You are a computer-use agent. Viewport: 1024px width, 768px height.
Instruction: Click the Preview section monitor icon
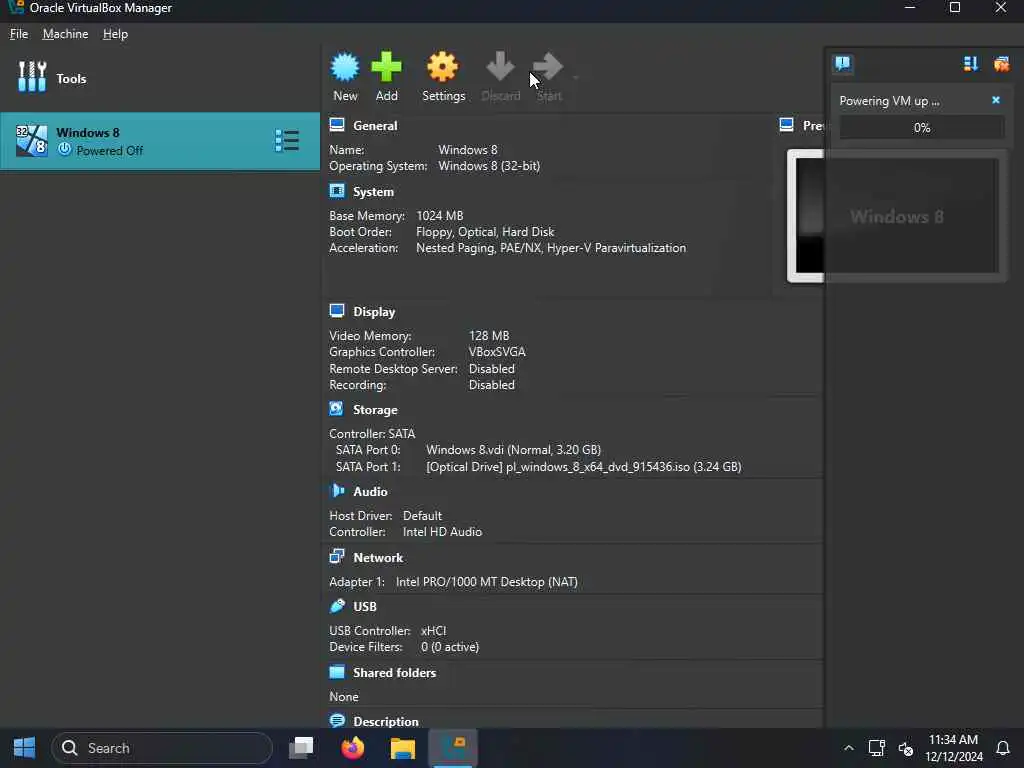tap(786, 124)
